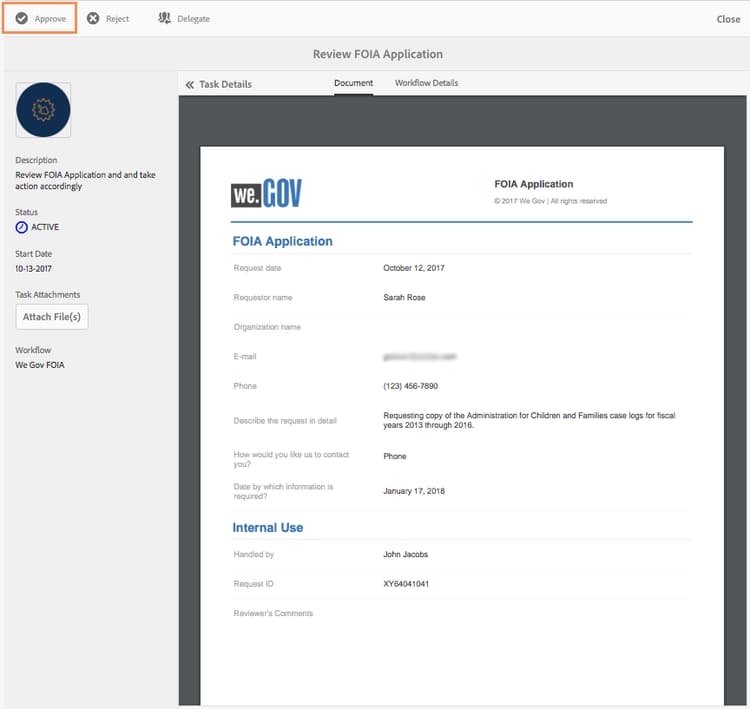This screenshot has width=750, height=709.
Task: Click the Delegate label text
Action: coord(193,19)
